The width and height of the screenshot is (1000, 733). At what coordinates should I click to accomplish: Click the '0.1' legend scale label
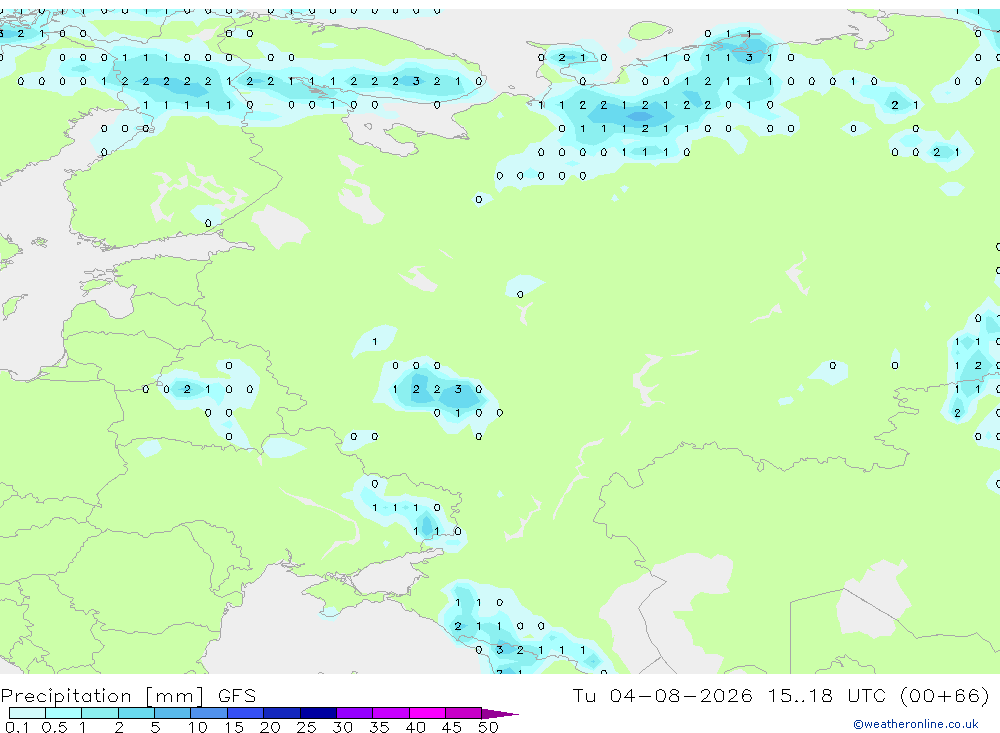point(17,727)
